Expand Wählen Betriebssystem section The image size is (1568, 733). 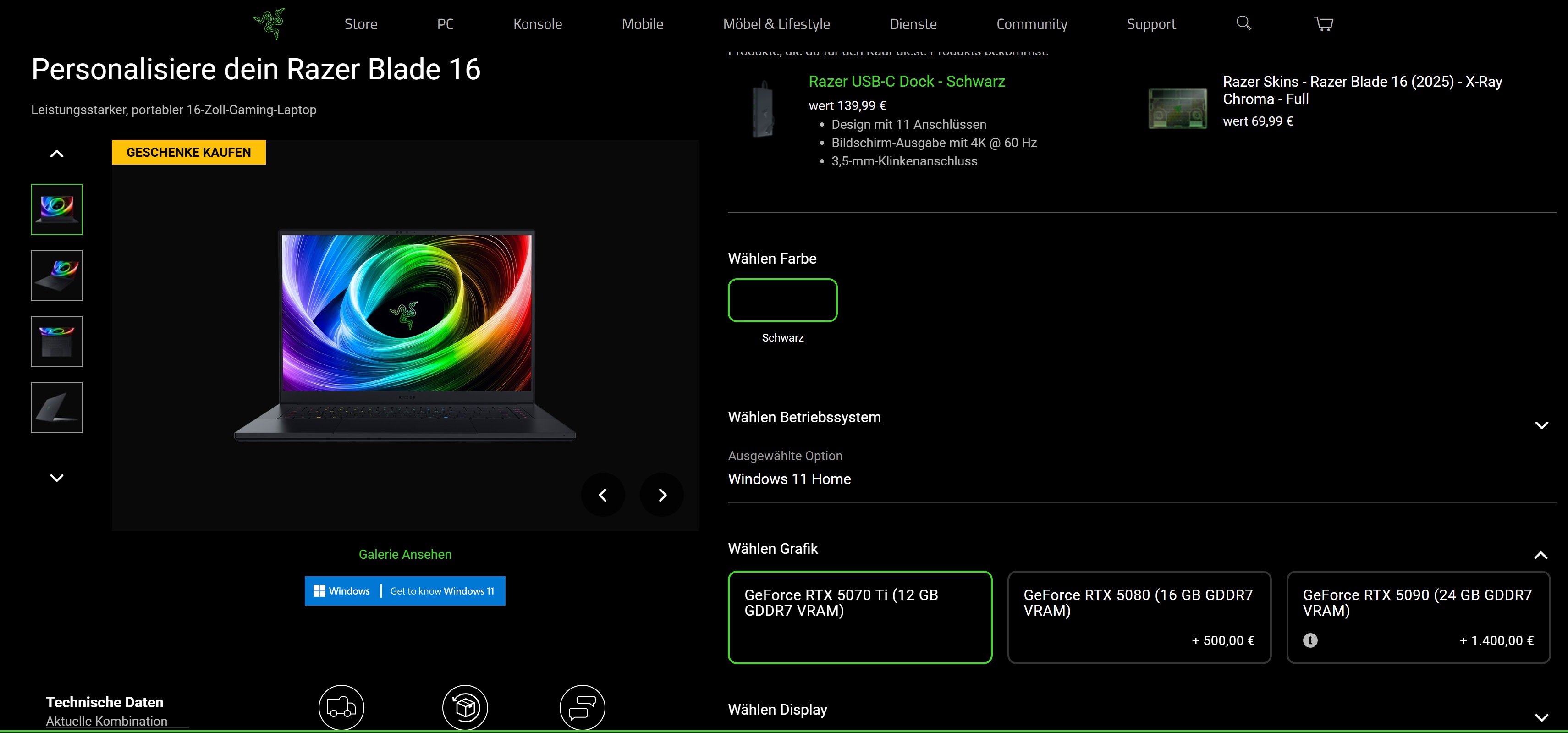pyautogui.click(x=1541, y=425)
